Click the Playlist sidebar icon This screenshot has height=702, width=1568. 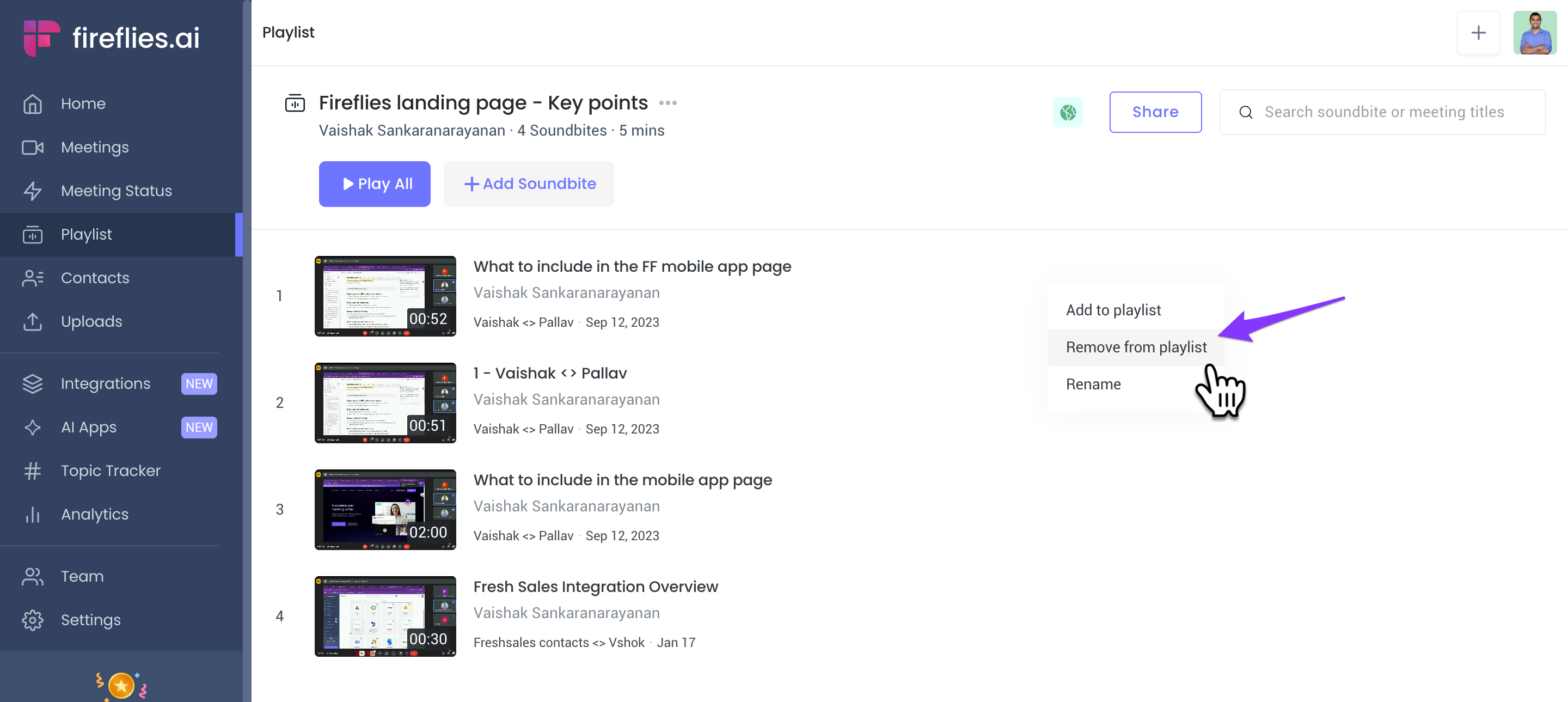(32, 234)
